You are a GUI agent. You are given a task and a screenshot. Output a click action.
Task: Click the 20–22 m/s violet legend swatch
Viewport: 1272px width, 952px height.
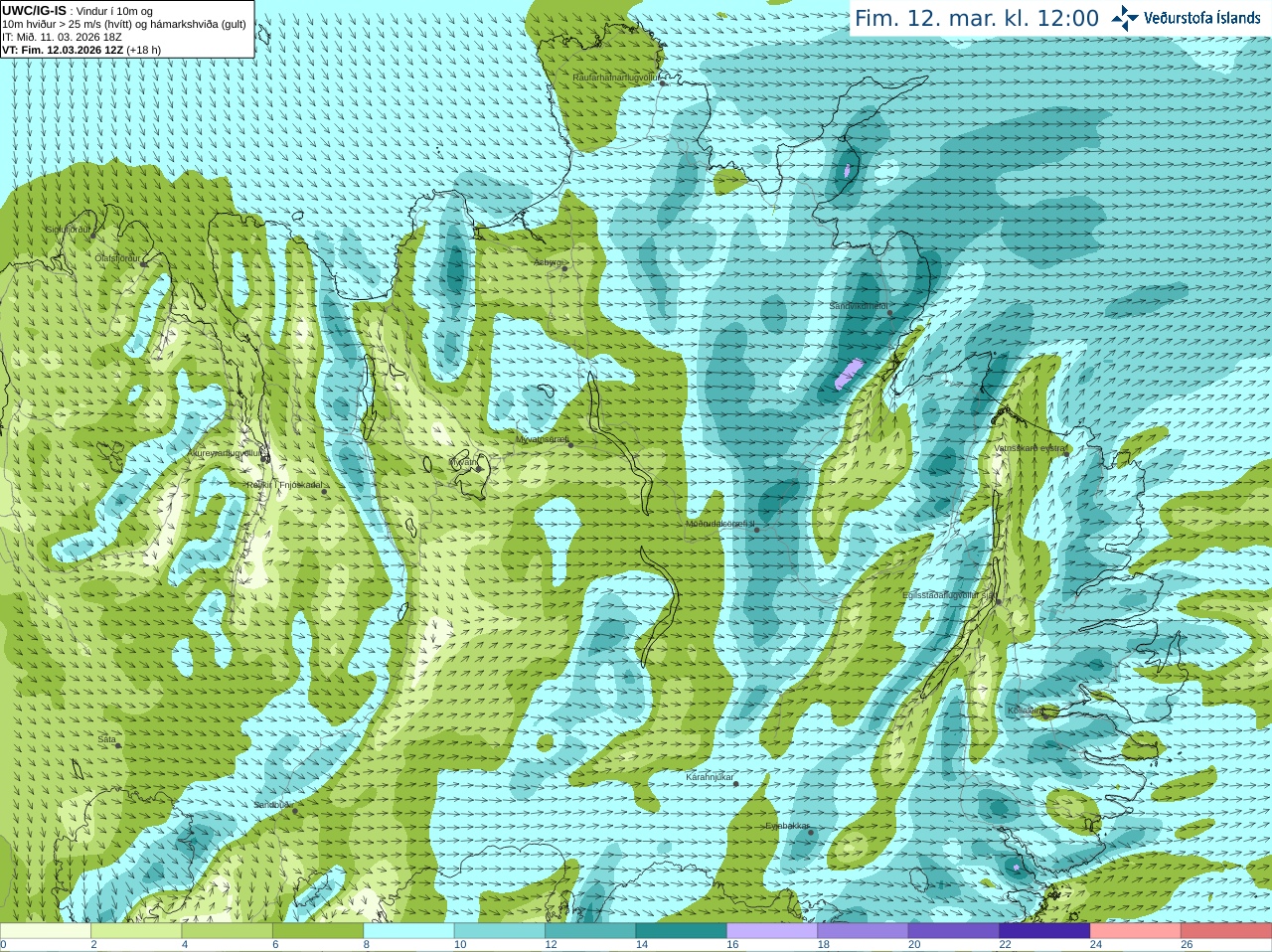point(954,931)
